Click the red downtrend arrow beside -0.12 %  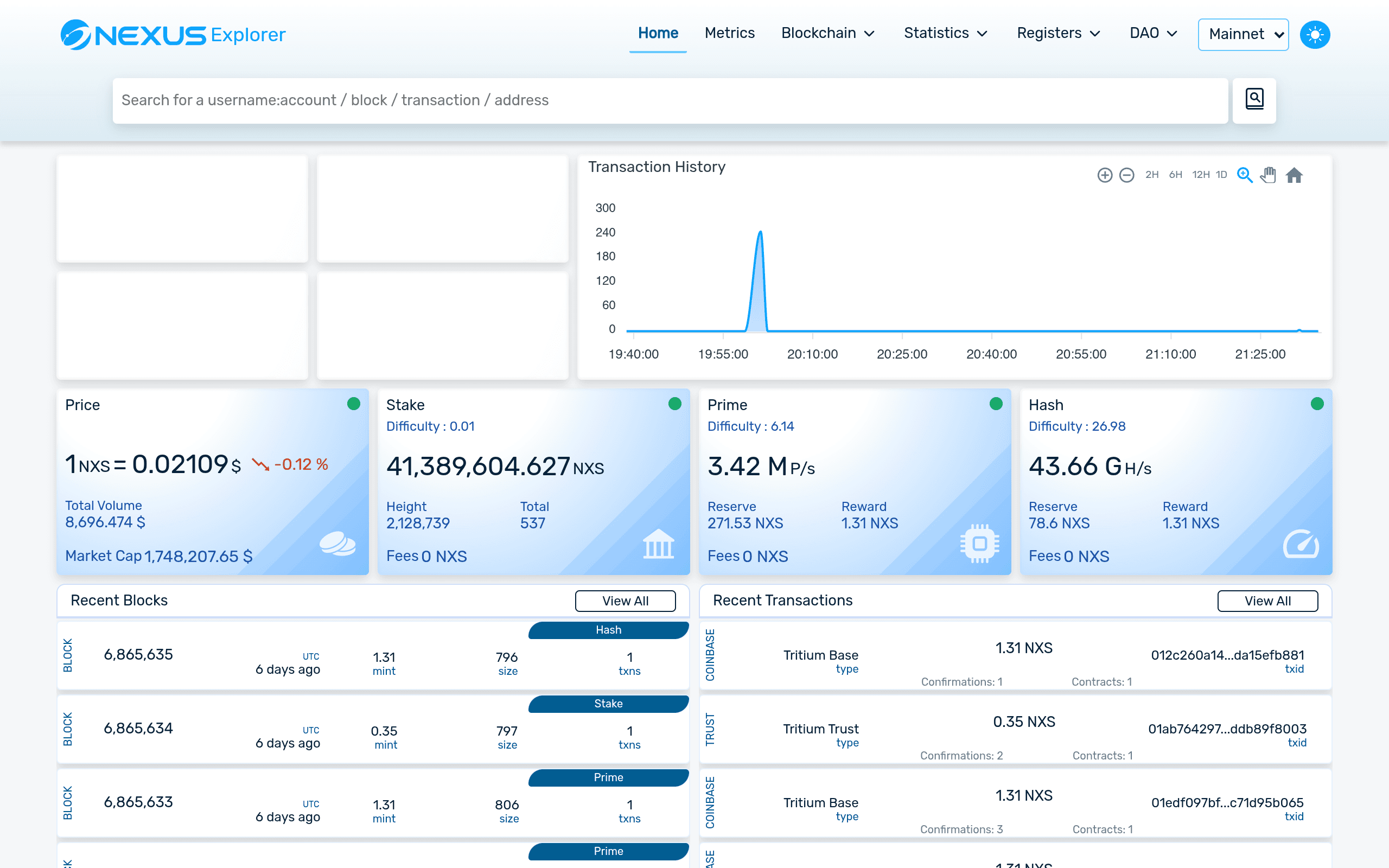260,464
